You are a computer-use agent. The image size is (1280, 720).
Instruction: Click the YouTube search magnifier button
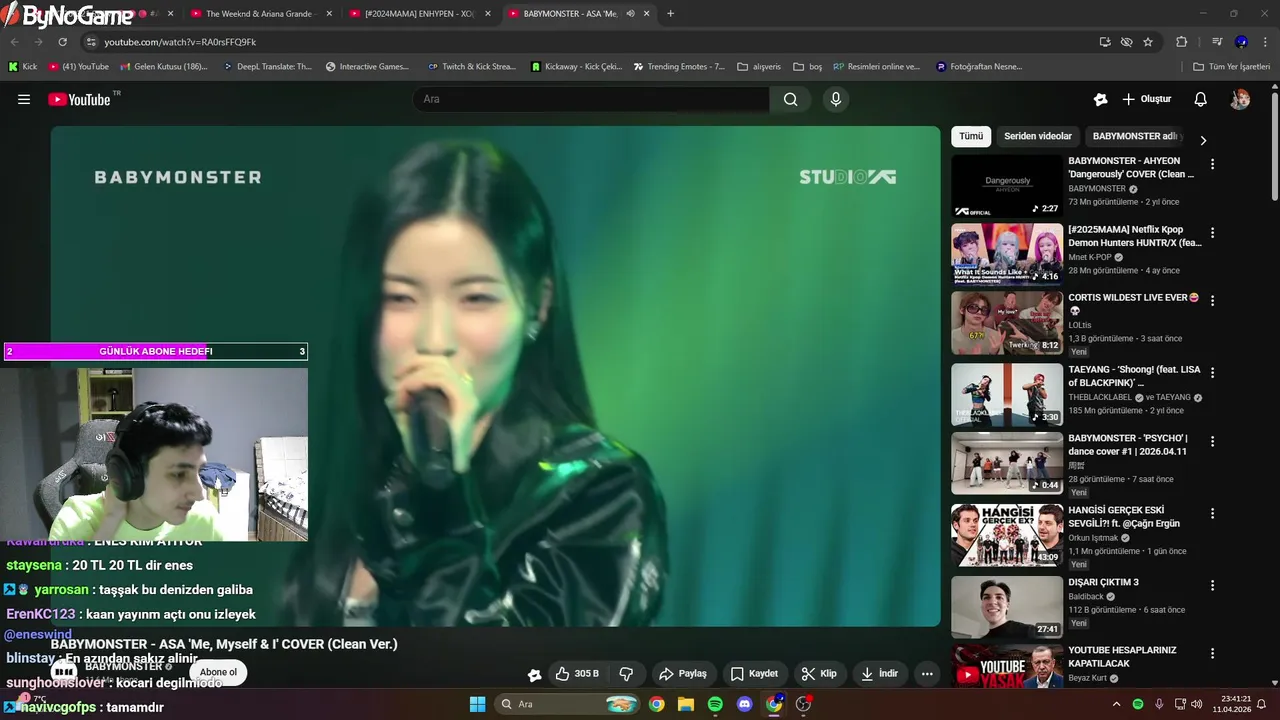pyautogui.click(x=791, y=99)
